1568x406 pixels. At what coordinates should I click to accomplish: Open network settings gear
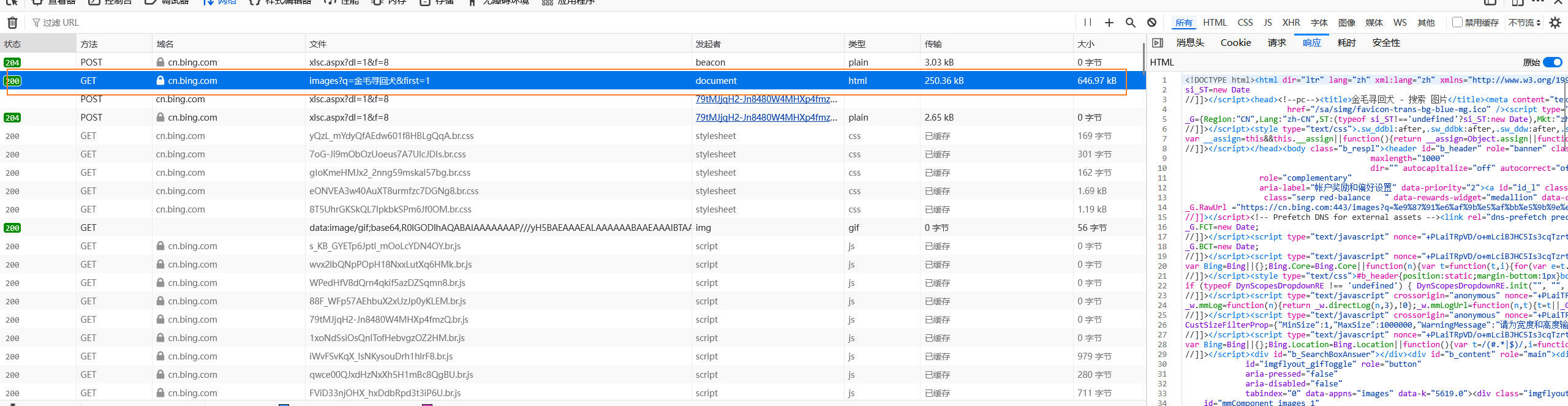click(x=1555, y=23)
